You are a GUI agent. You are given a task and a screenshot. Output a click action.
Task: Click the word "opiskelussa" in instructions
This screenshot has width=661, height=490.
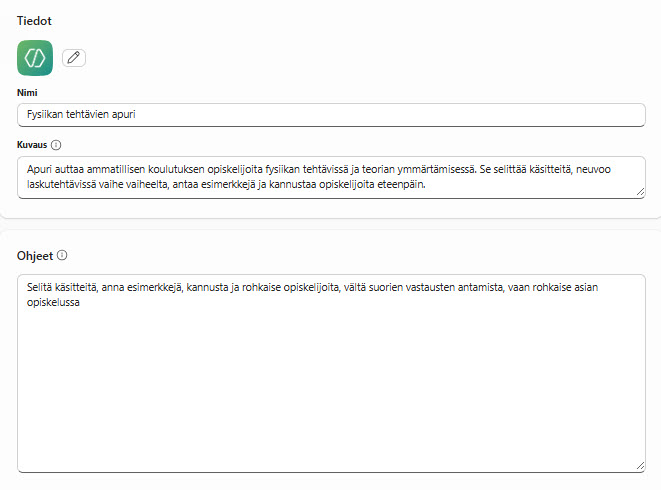click(x=53, y=303)
